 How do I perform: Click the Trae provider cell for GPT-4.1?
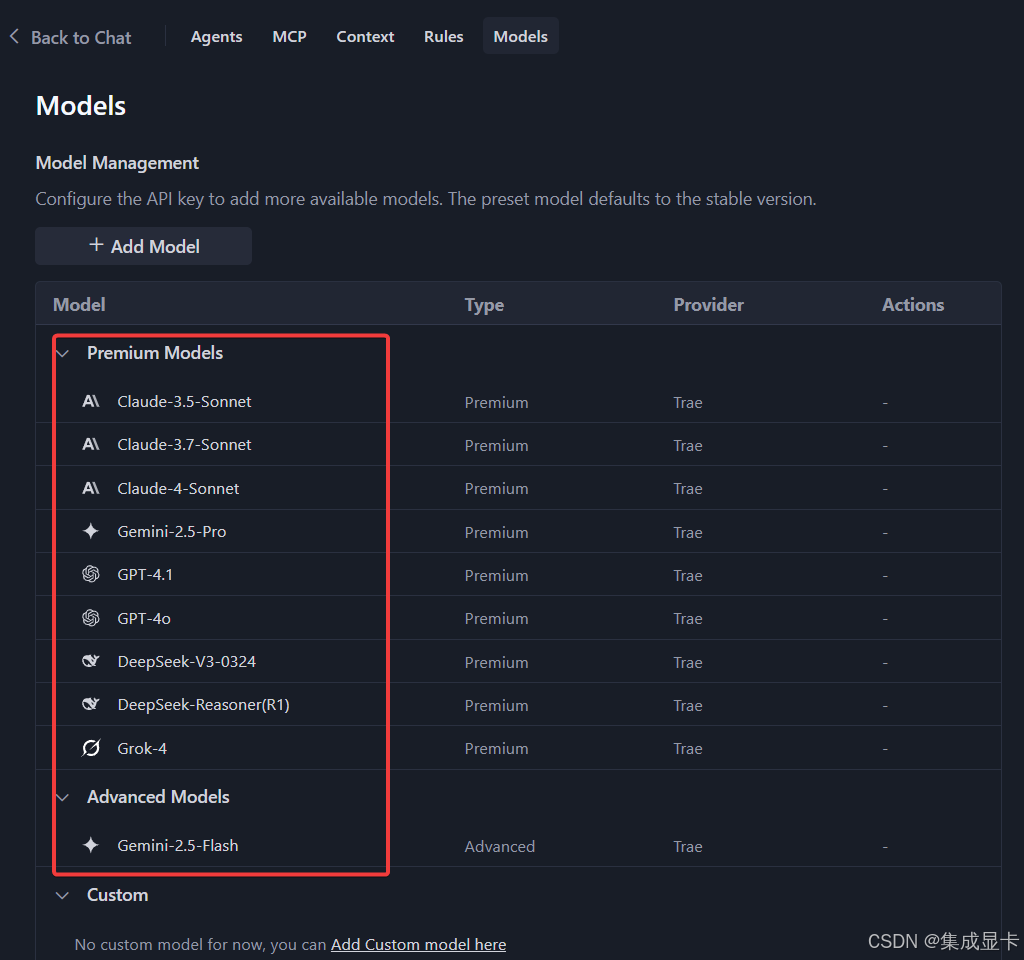pos(688,575)
